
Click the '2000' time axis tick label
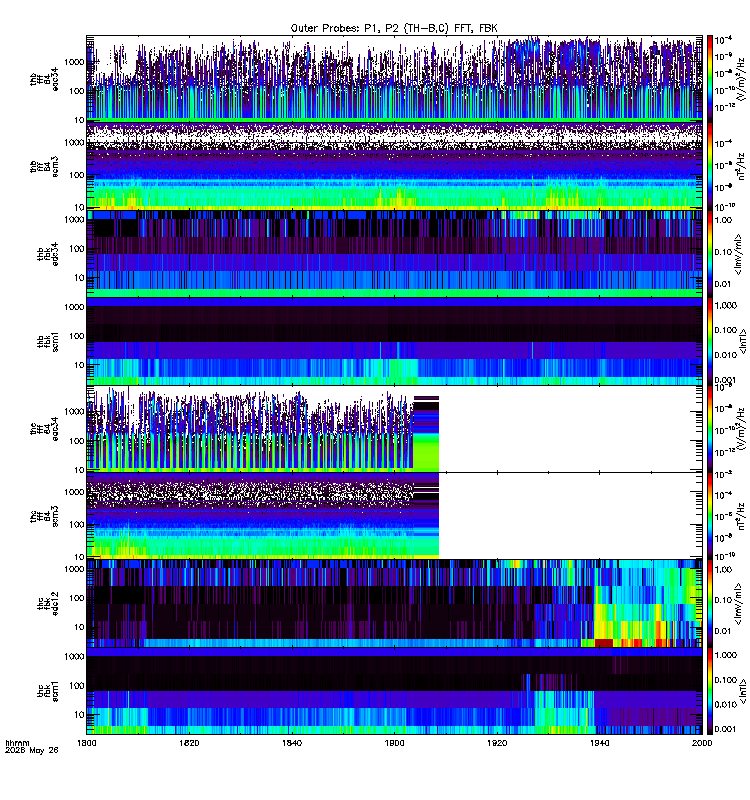(x=702, y=743)
